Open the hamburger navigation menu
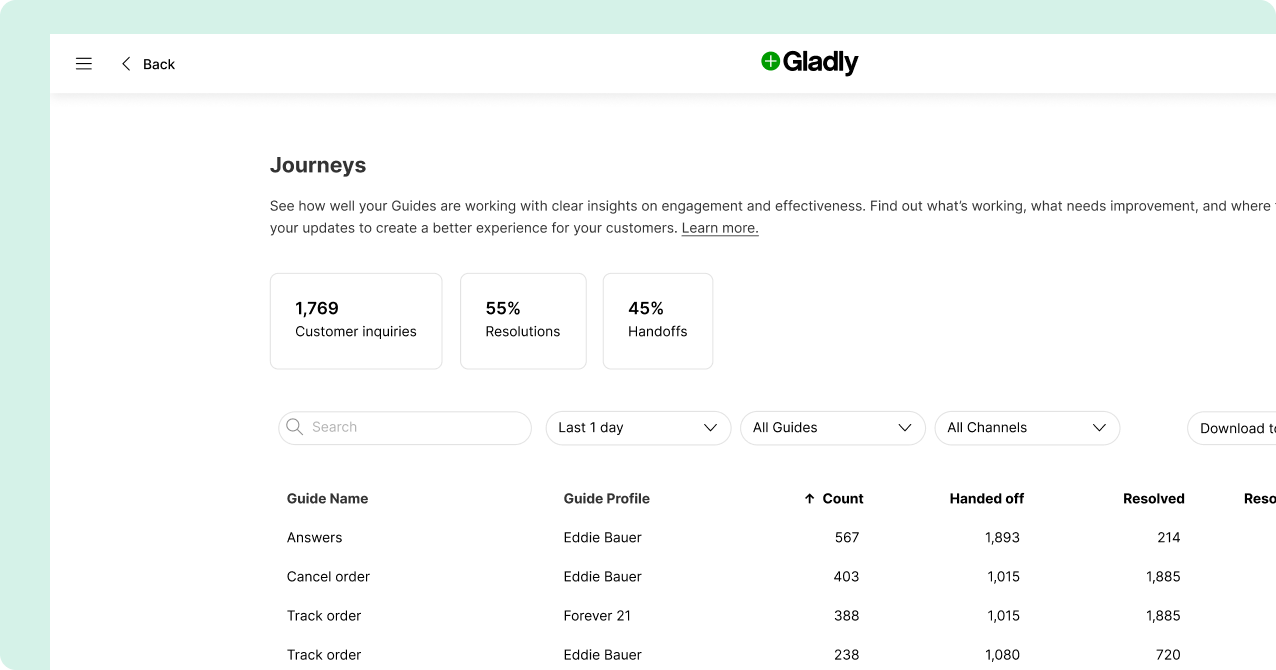This screenshot has height=670, width=1276. pyautogui.click(x=84, y=63)
